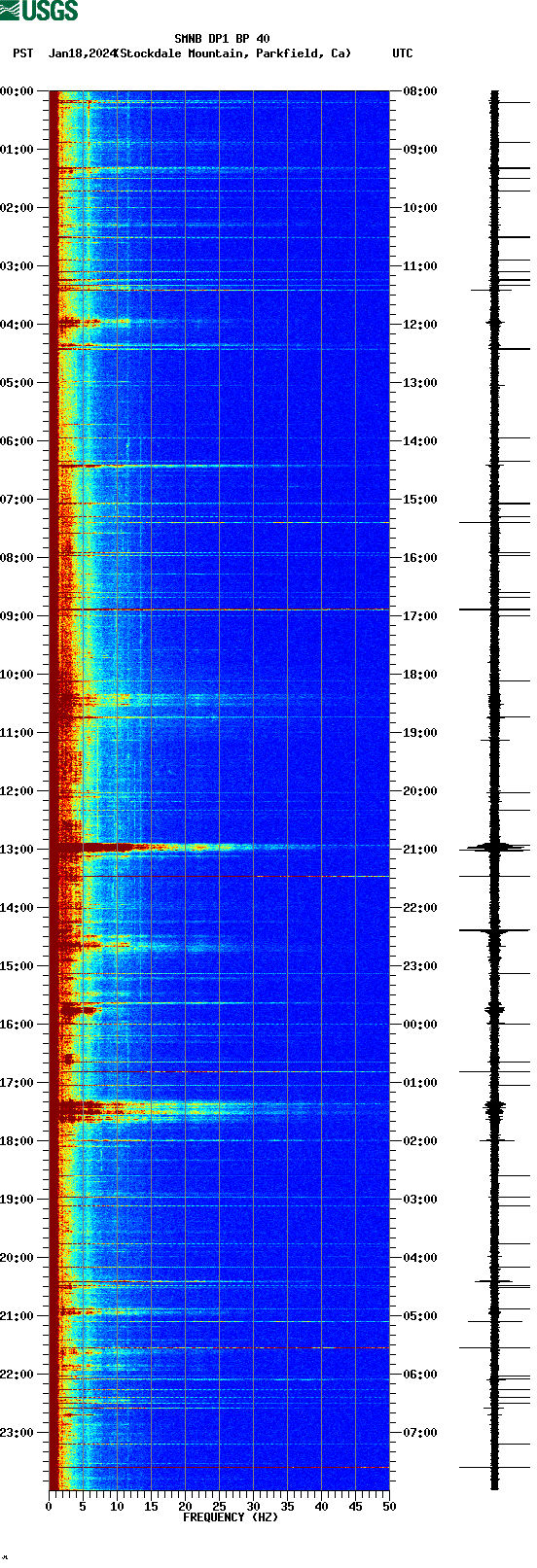Viewport: 537px width, 1568px height.
Task: Click the "UTC" timezone label
Action: coord(402,53)
